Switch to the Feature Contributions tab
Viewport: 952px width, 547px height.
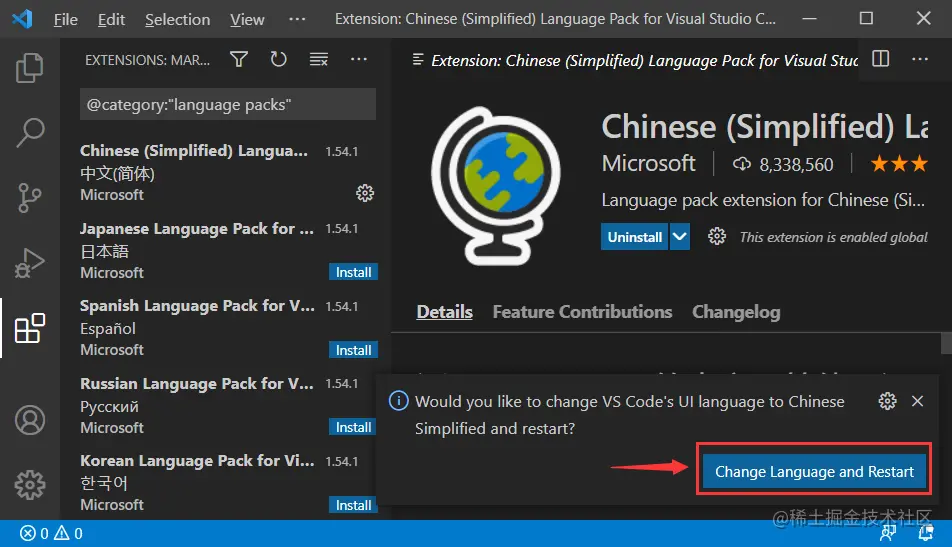582,311
